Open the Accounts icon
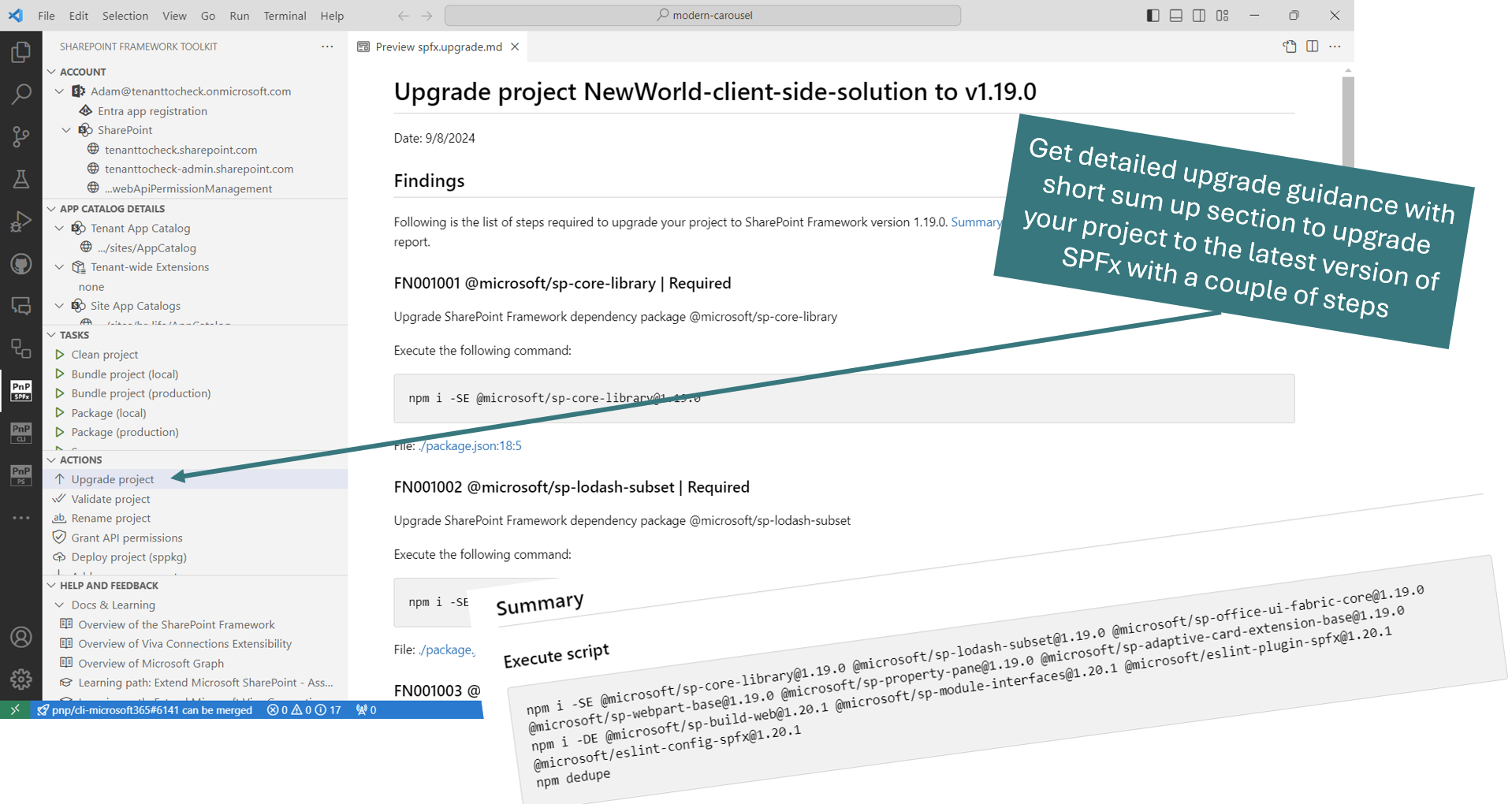1512x804 pixels. click(x=21, y=637)
